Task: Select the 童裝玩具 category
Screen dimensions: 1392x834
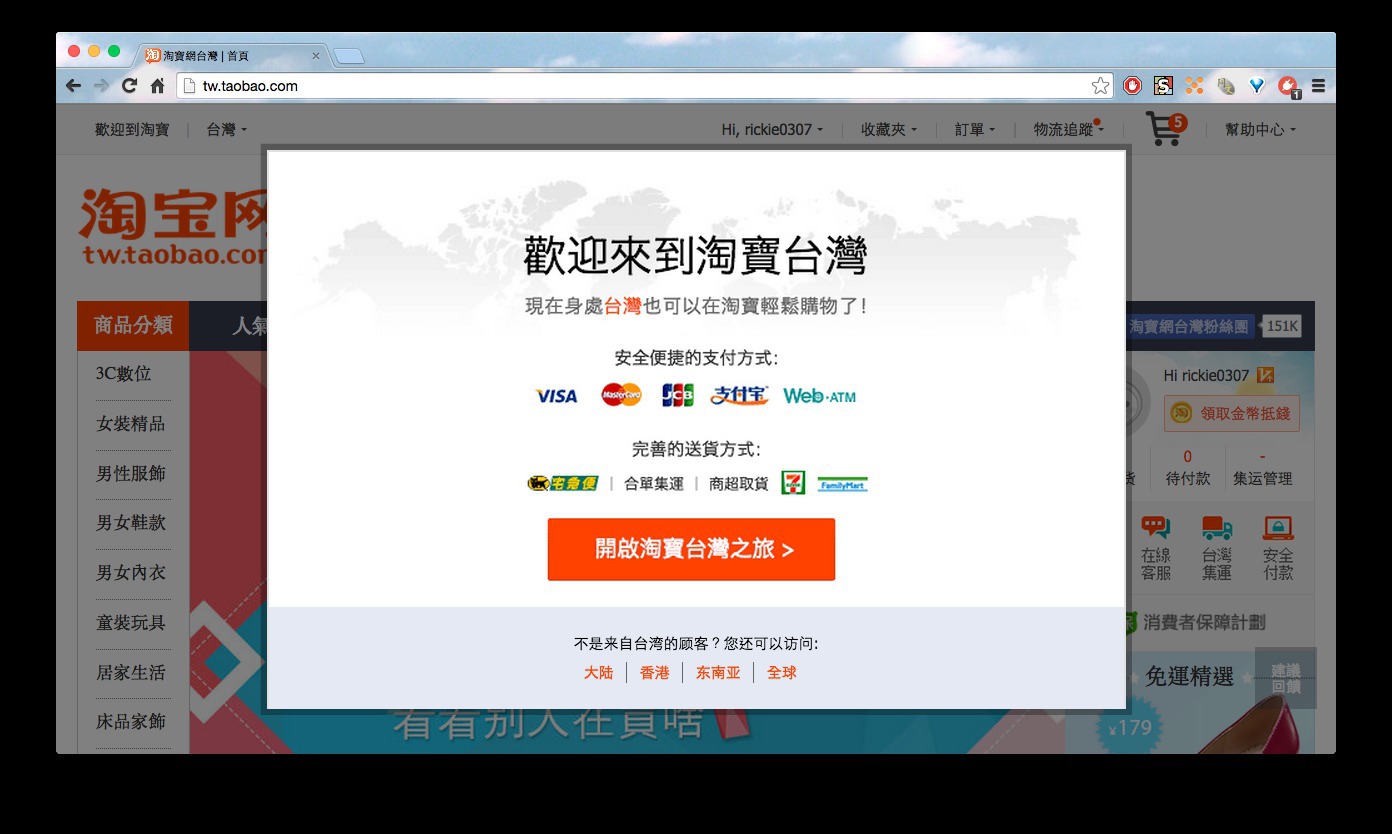Action: point(130,622)
